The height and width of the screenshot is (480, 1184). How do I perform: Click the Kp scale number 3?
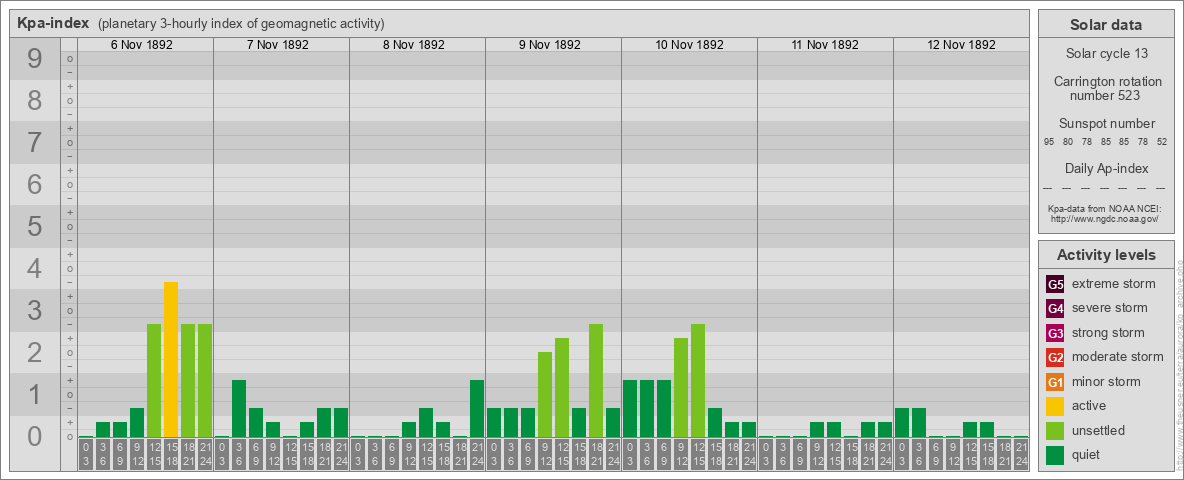click(x=34, y=309)
